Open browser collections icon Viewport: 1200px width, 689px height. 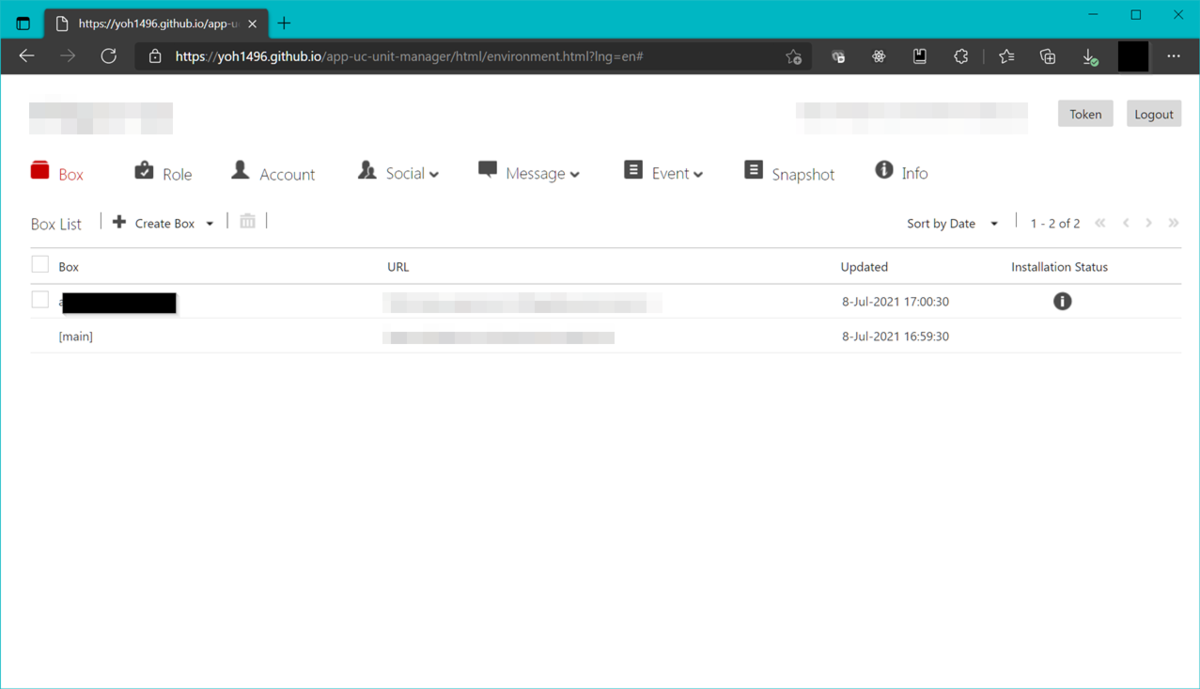(1048, 57)
